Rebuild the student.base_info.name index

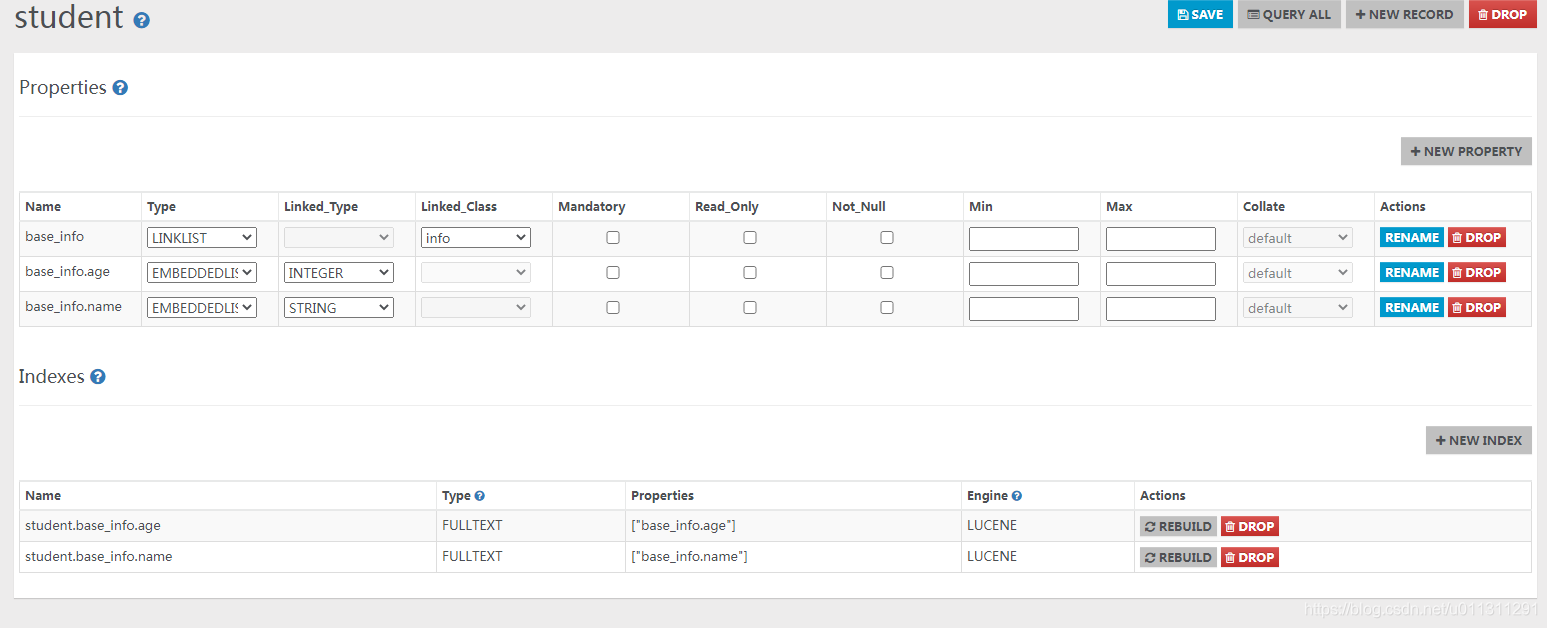1178,558
